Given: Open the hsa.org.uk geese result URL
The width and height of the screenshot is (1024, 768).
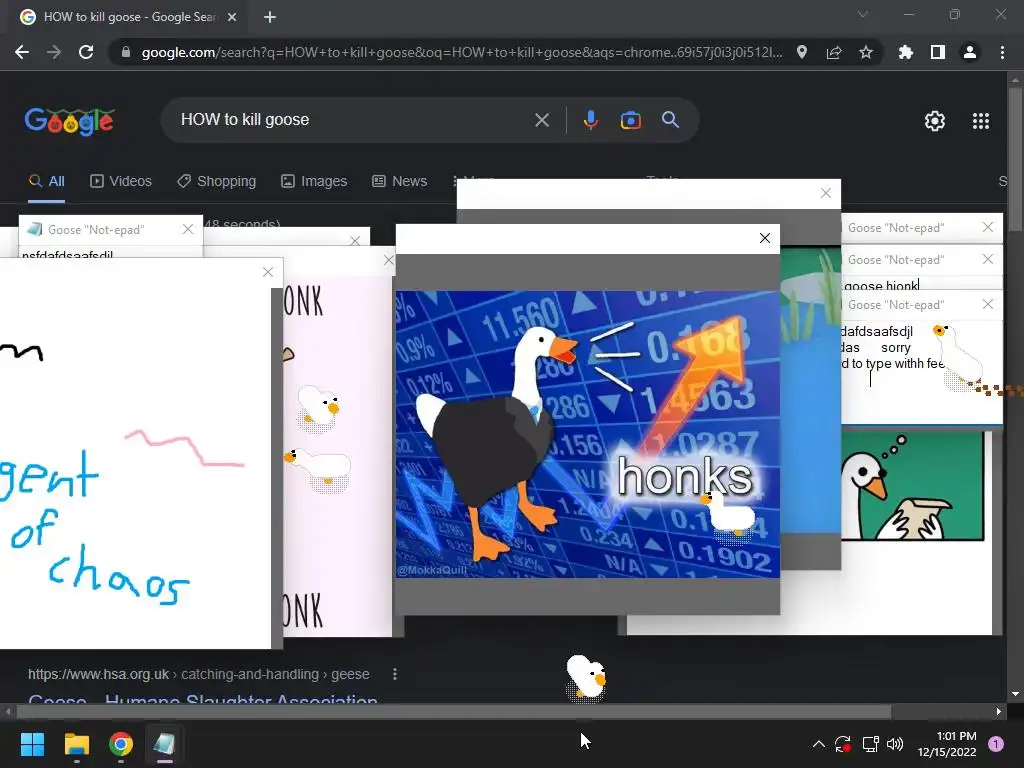Looking at the screenshot, I should pos(199,674).
